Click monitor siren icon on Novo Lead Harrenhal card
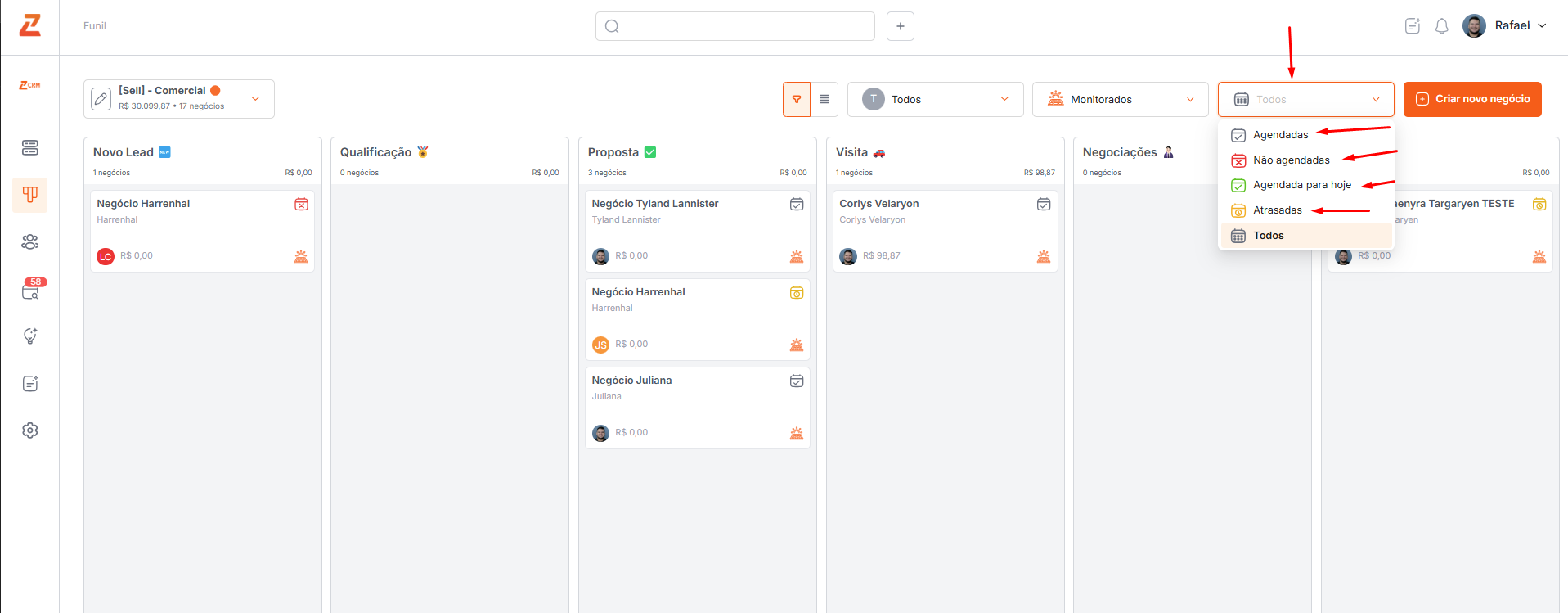Screen dimensions: 1568x613 [x=301, y=256]
